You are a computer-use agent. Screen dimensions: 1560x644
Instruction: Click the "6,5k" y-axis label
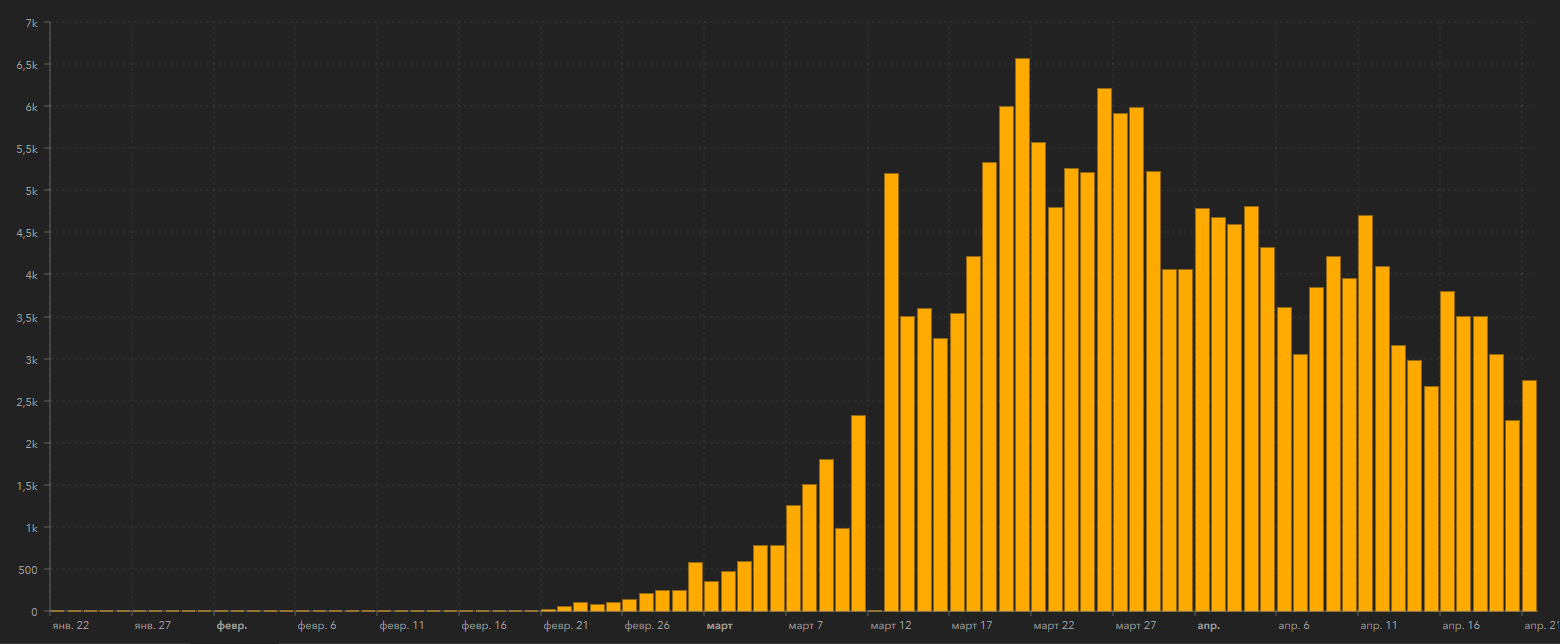27,65
